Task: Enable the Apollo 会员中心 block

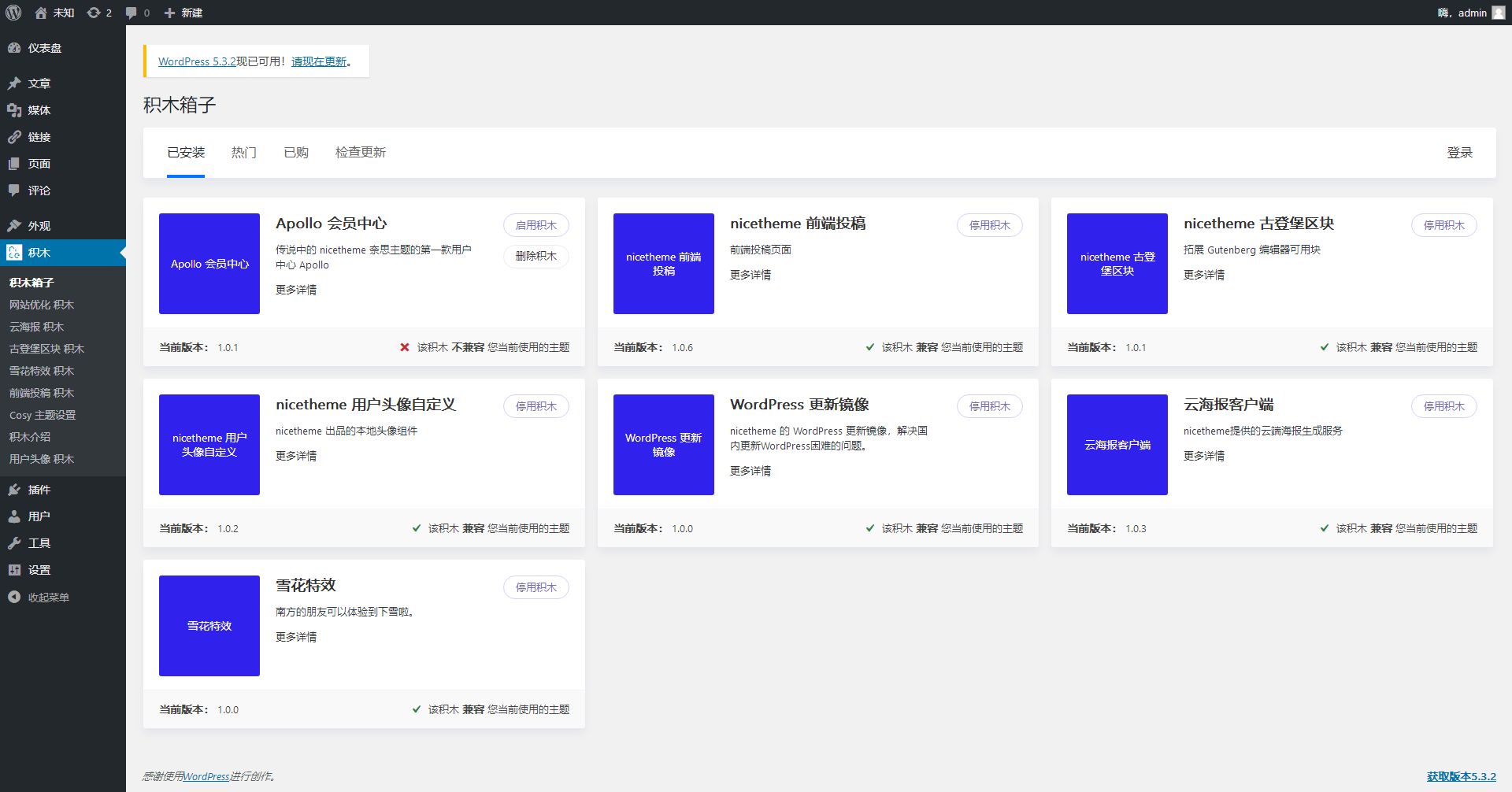Action: tap(535, 224)
